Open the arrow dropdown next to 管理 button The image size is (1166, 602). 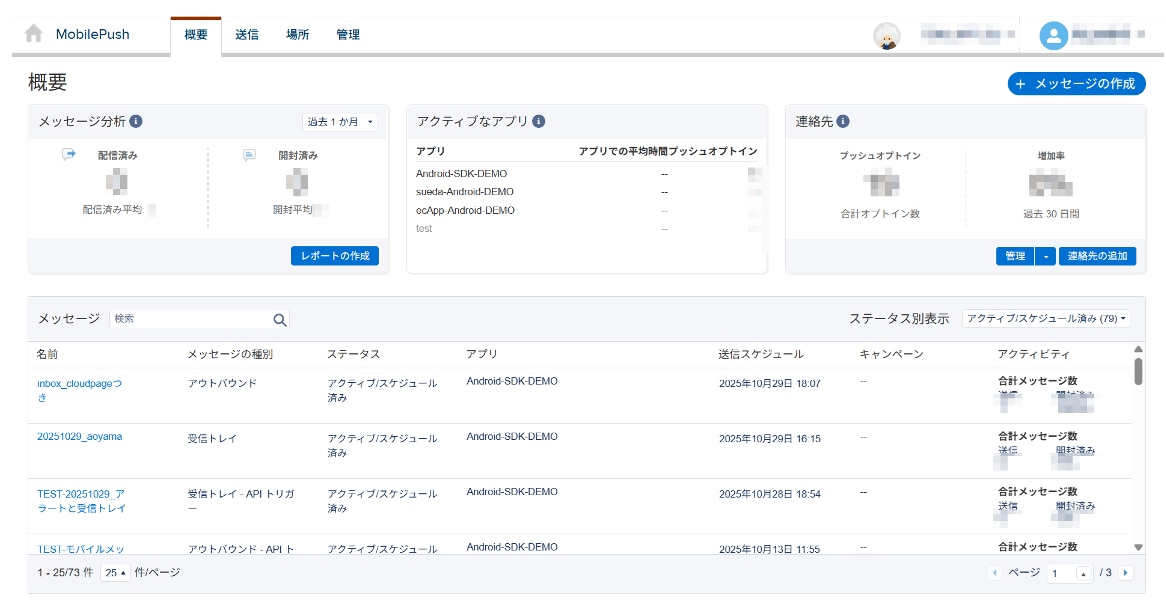click(1044, 256)
